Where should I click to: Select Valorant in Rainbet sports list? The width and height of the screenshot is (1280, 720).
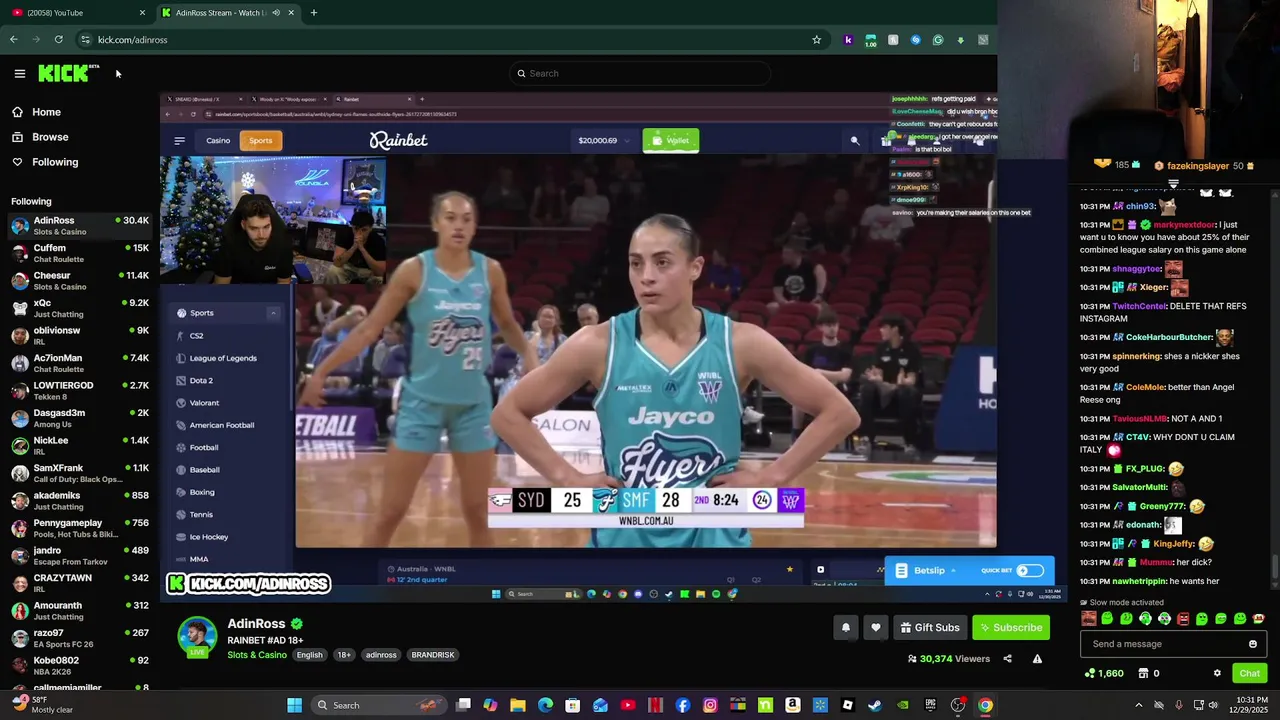(x=204, y=403)
